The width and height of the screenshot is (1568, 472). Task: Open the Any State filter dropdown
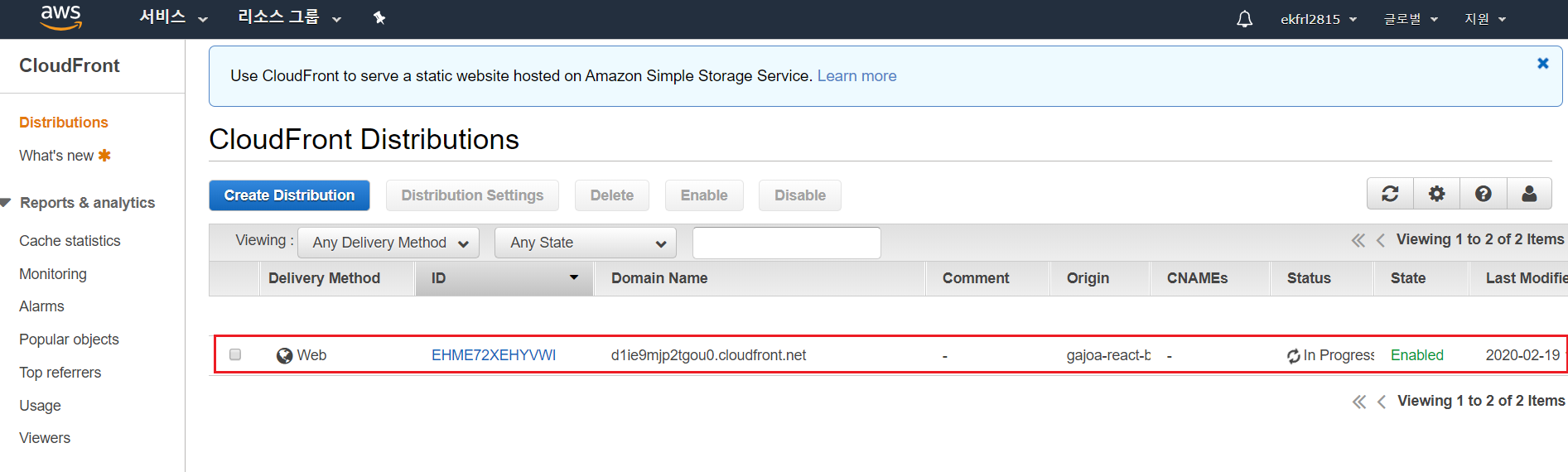pyautogui.click(x=585, y=243)
